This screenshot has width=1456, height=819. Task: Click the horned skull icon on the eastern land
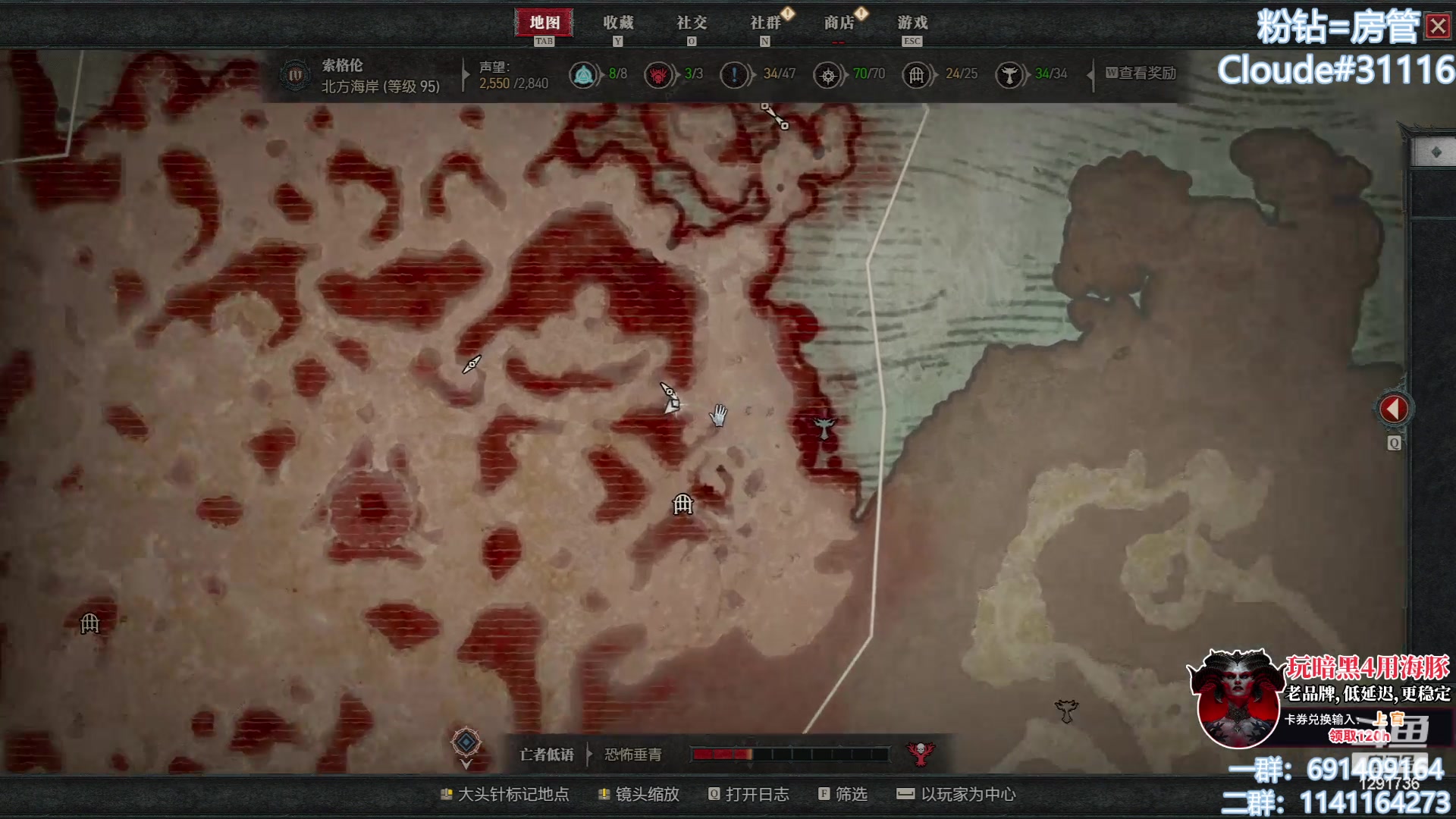pos(1066,711)
